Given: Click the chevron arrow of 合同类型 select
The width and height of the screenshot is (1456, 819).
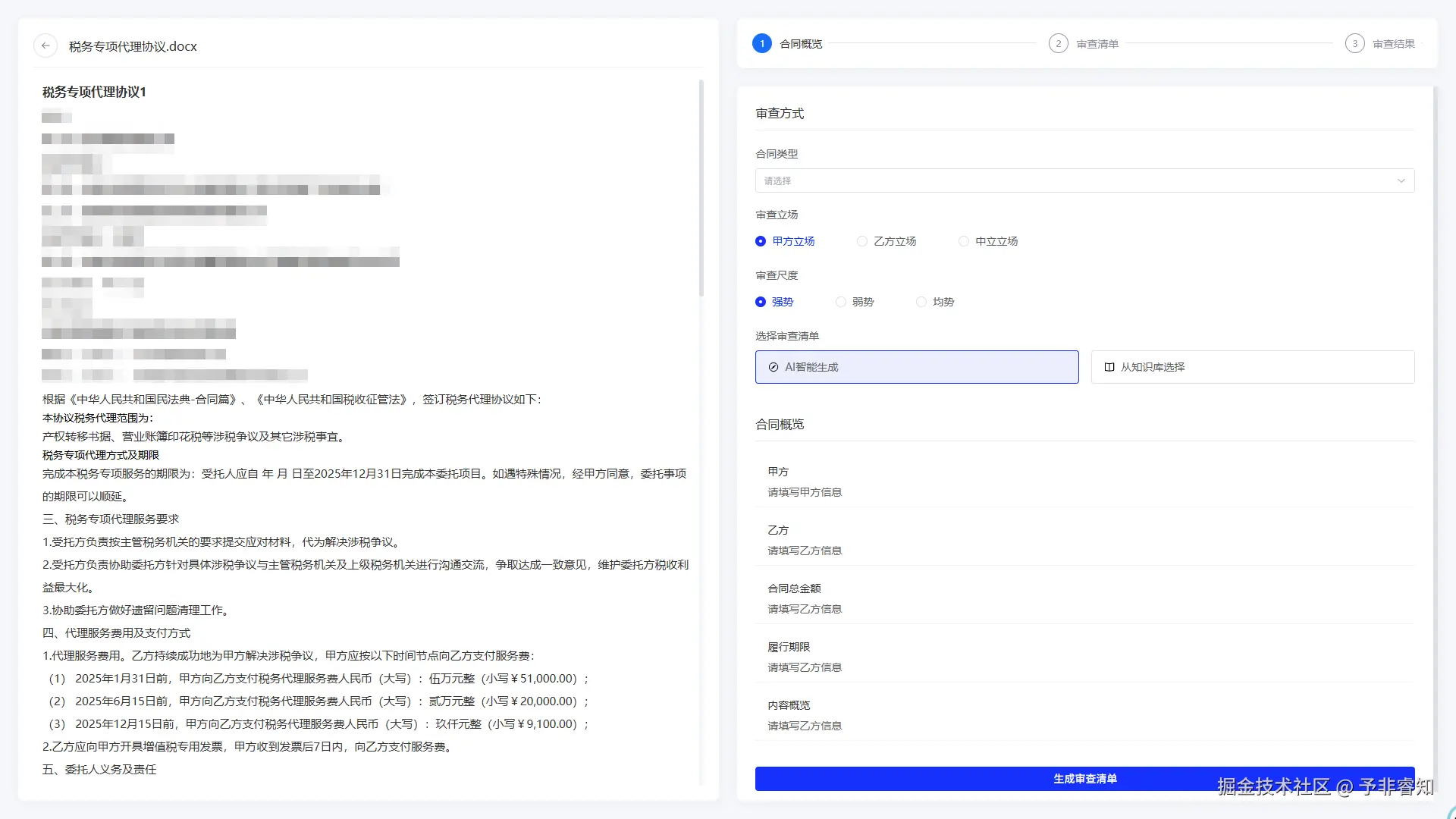Looking at the screenshot, I should [1401, 180].
